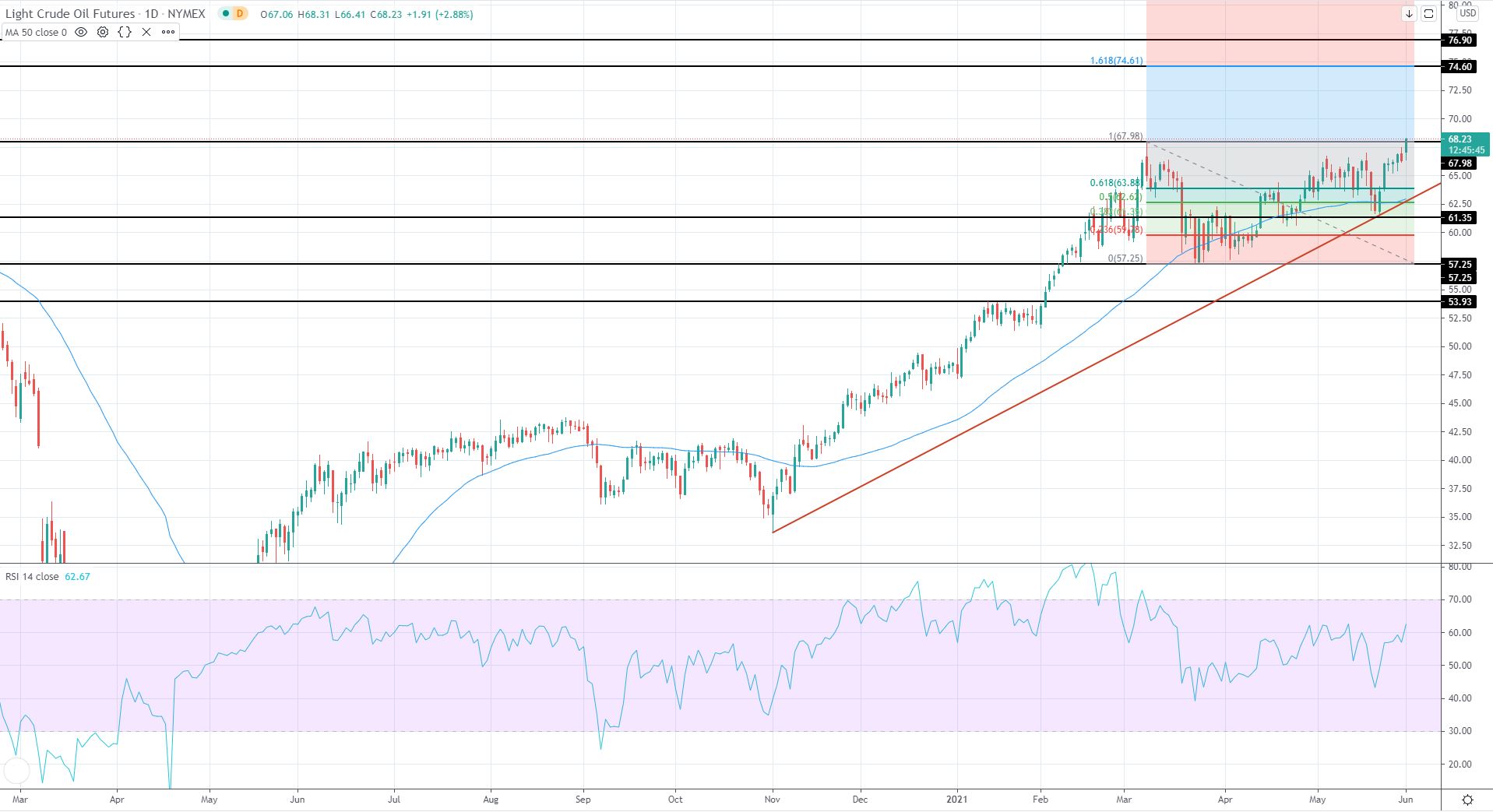Toggle the orange D data status badge
Screen dimensions: 1493x812
click(239, 14)
